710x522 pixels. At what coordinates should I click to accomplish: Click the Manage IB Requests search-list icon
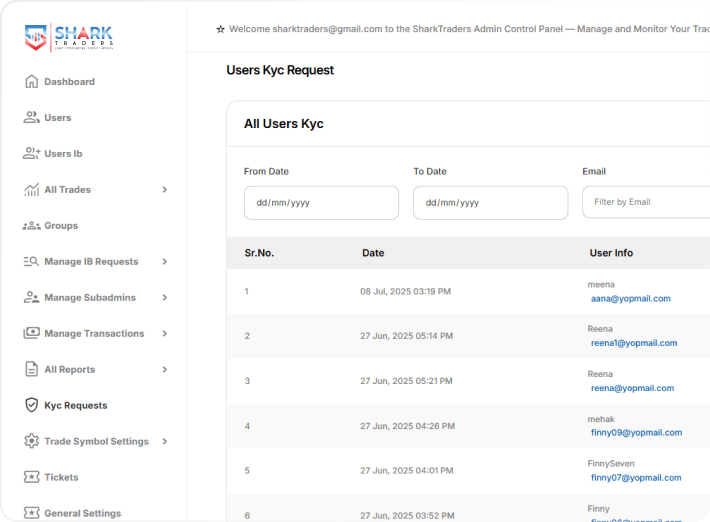[x=31, y=261]
